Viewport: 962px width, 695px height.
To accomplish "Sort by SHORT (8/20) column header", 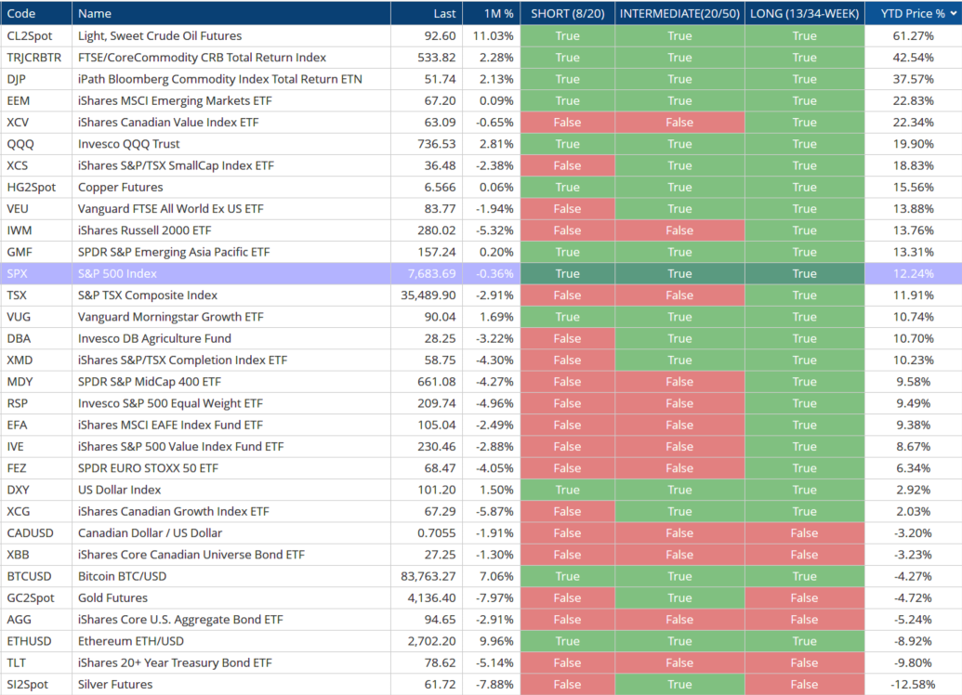I will pos(568,13).
